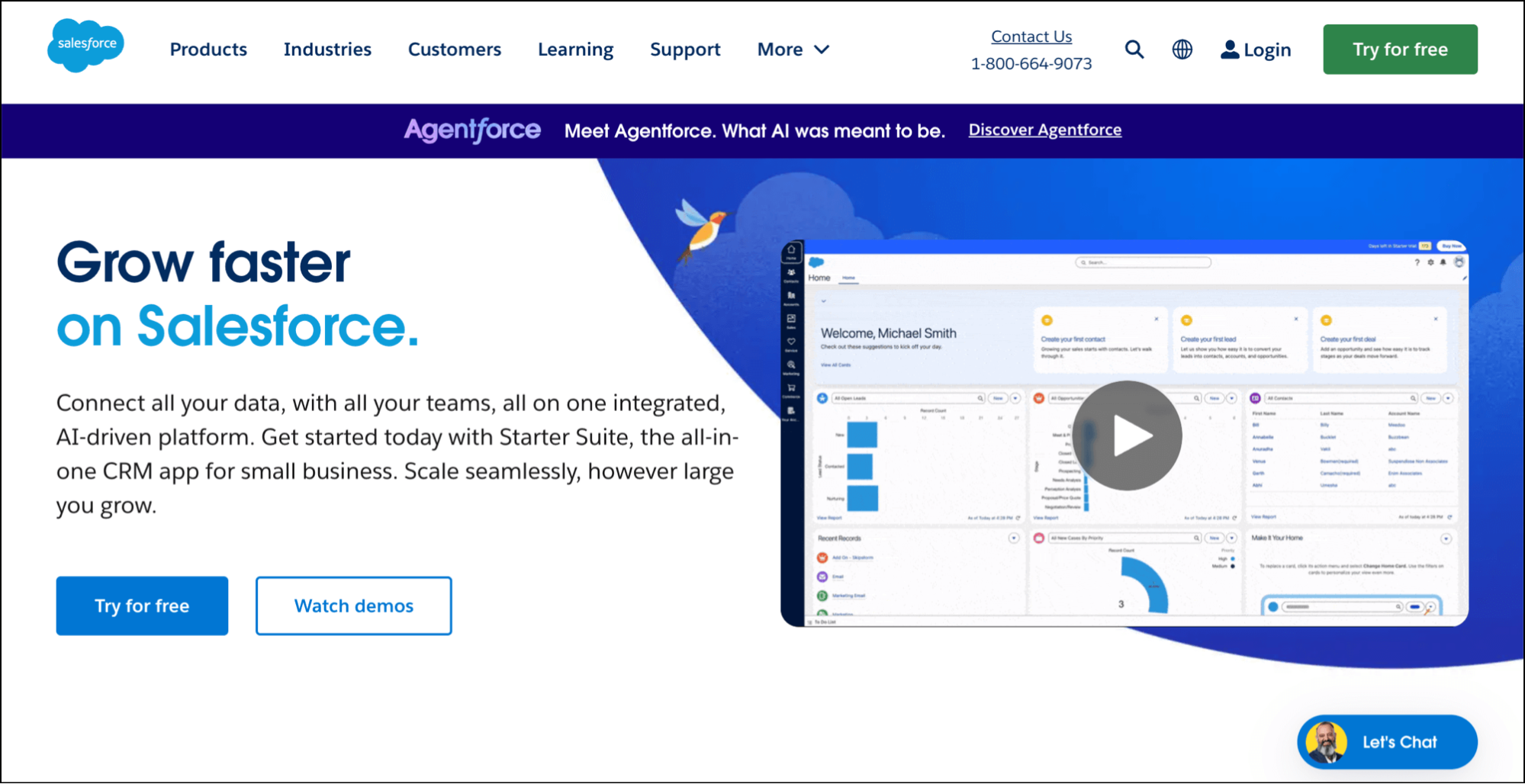Click the New button on All Open Leads
The height and width of the screenshot is (784, 1525).
[998, 398]
